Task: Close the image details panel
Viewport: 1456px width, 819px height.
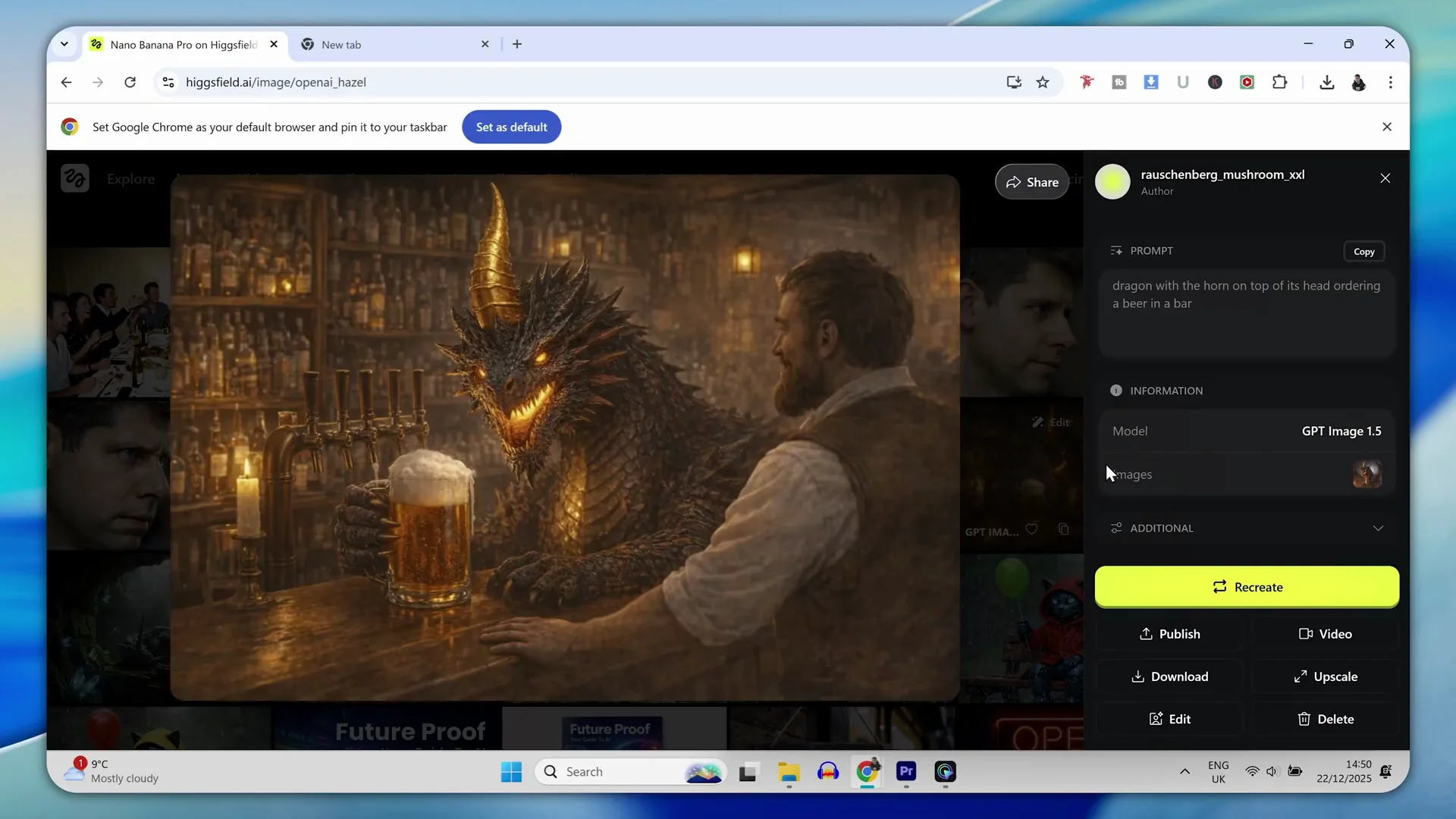Action: [1385, 178]
